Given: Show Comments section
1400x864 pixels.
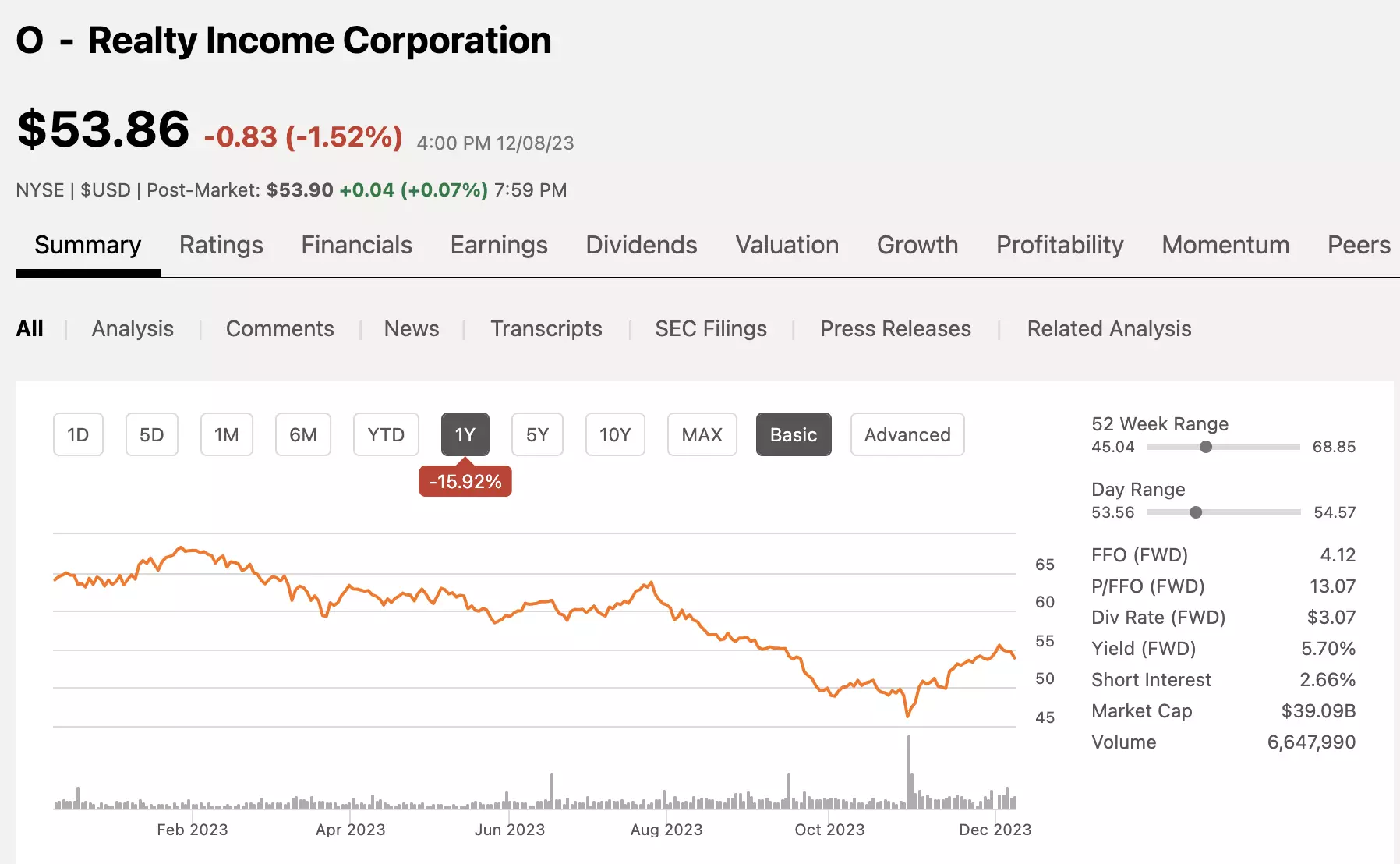Looking at the screenshot, I should 280,328.
